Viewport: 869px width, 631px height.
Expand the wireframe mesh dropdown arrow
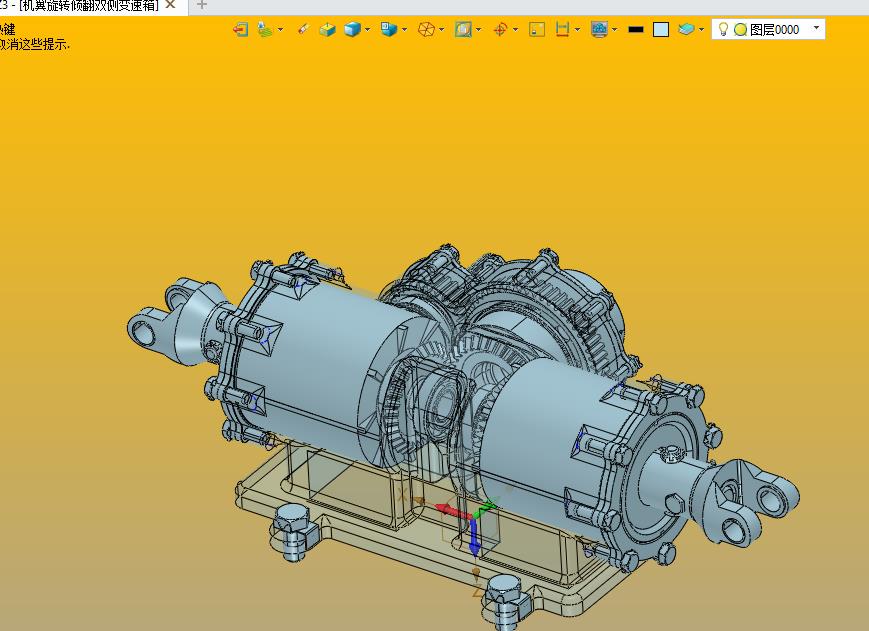tap(441, 29)
